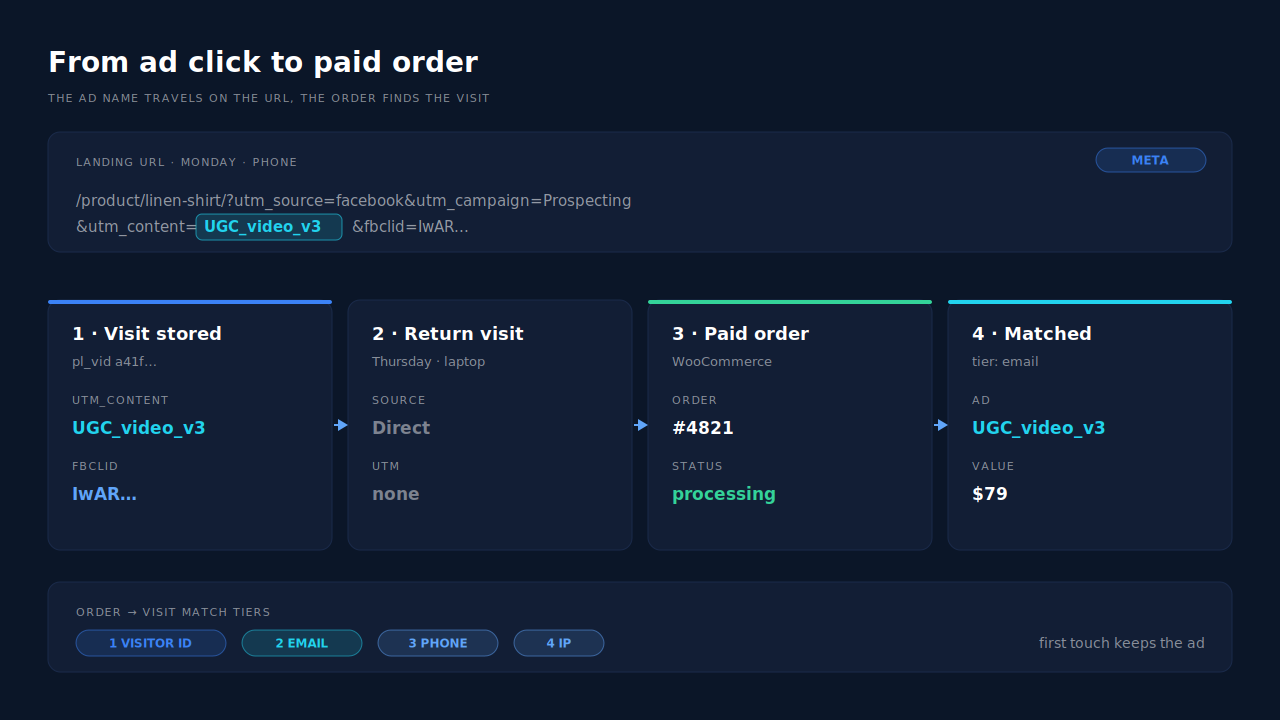Screen dimensions: 1280x720
Task: Select the 1 VISITOR ID tier pill
Action: 151,643
